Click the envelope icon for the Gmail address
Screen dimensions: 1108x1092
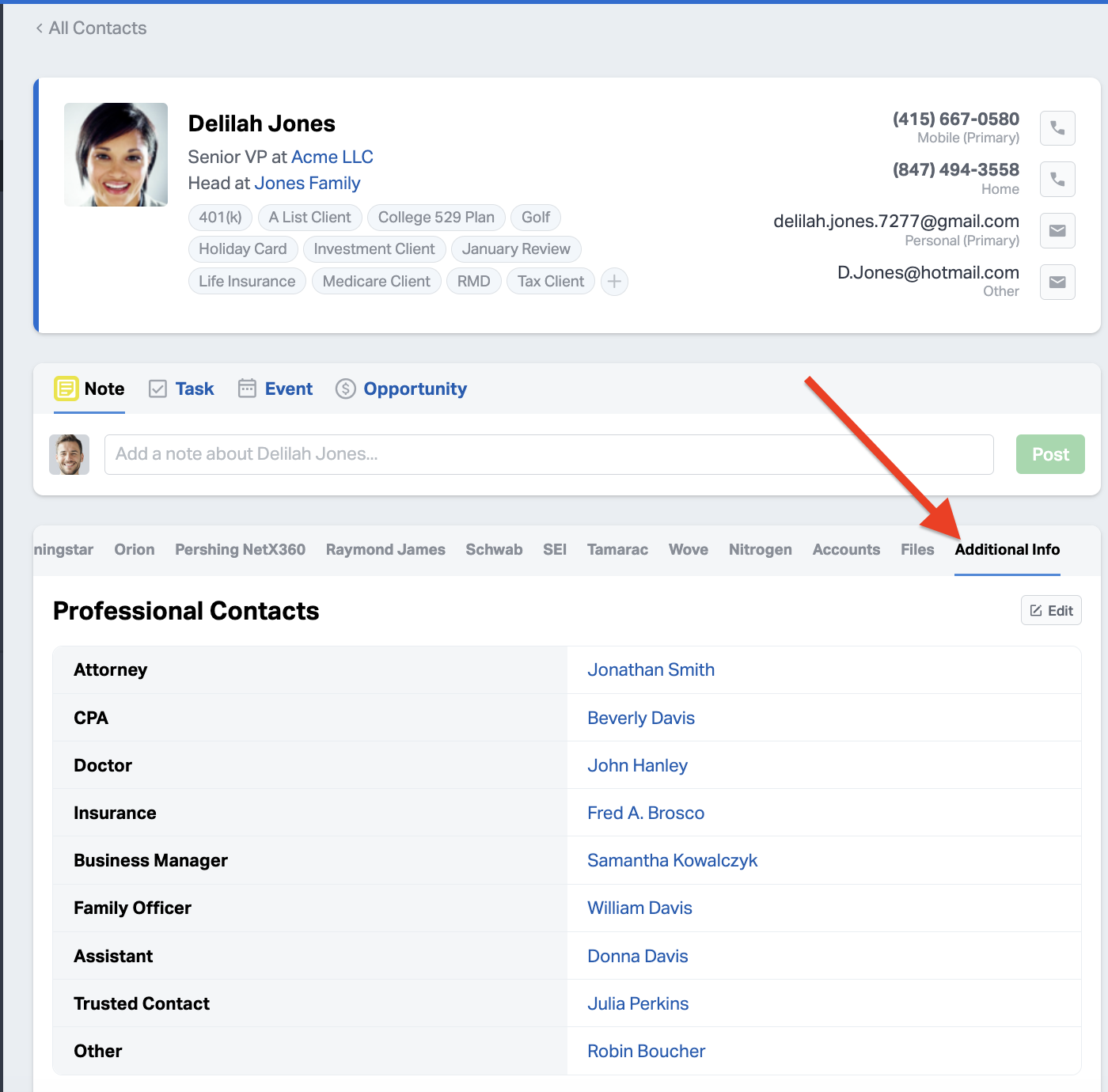pos(1057,231)
